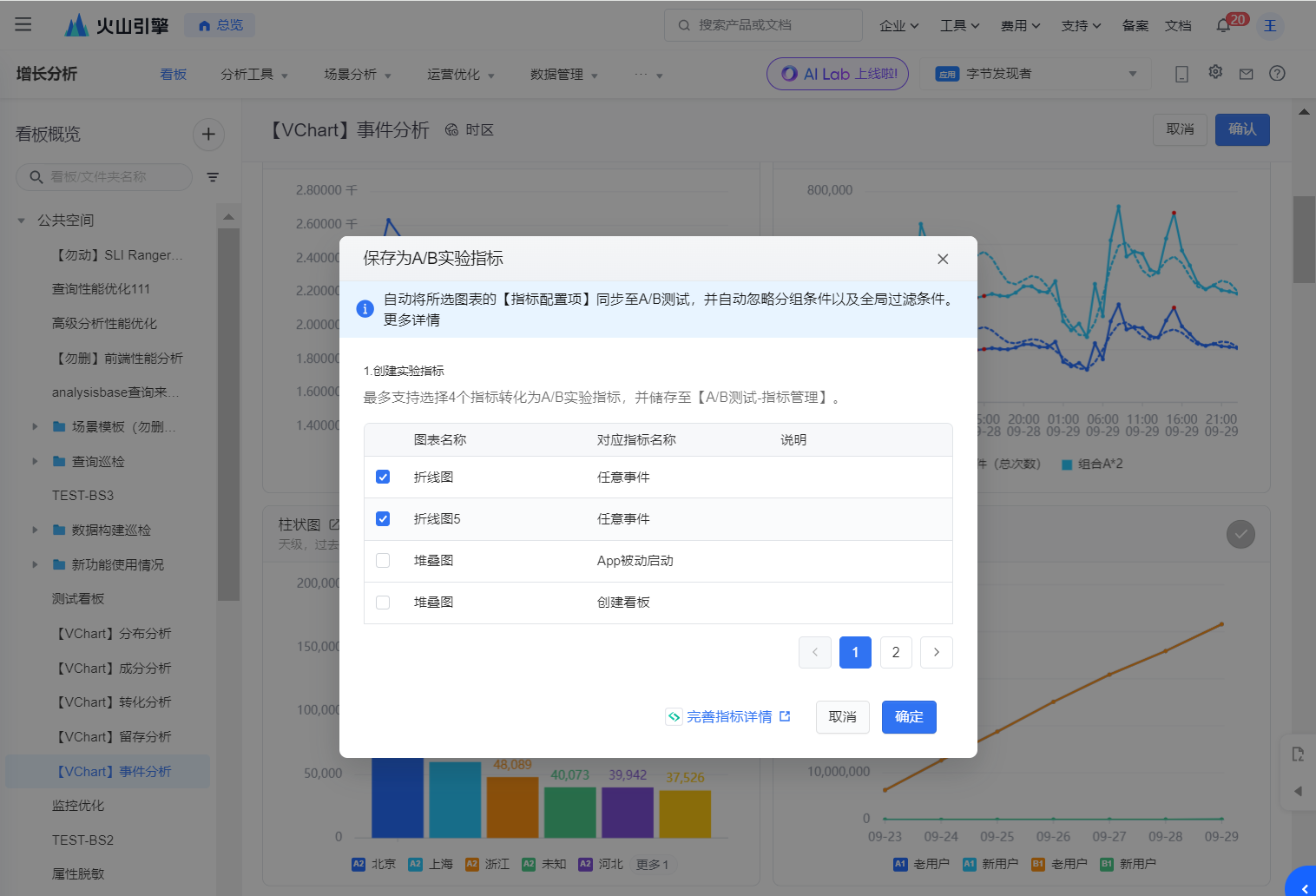Open the mail envelope icon
The width and height of the screenshot is (1316, 896).
[1246, 74]
